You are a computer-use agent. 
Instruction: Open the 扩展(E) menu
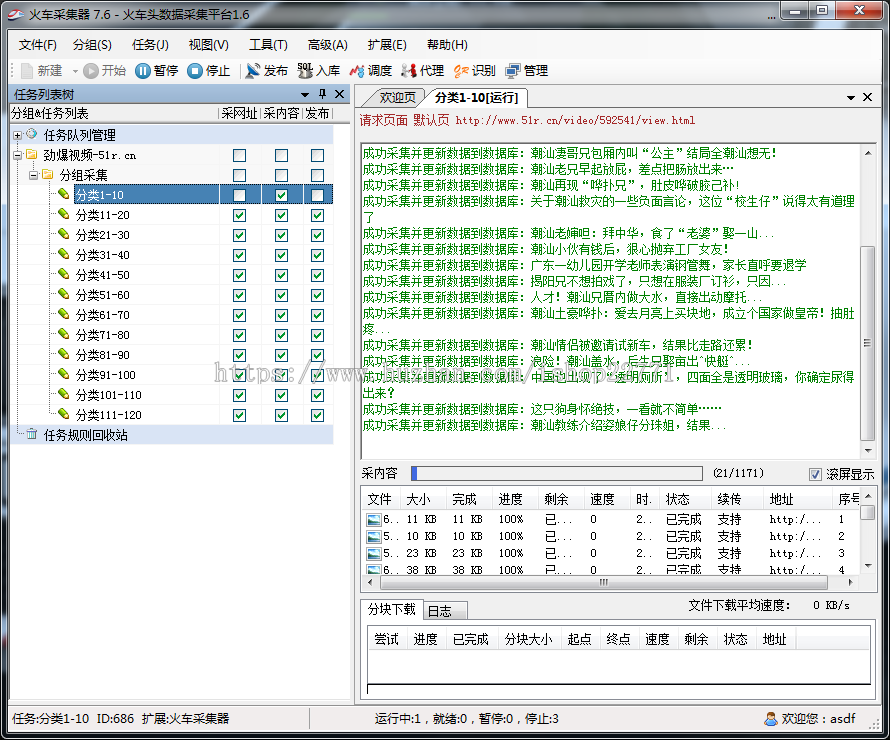pos(387,45)
